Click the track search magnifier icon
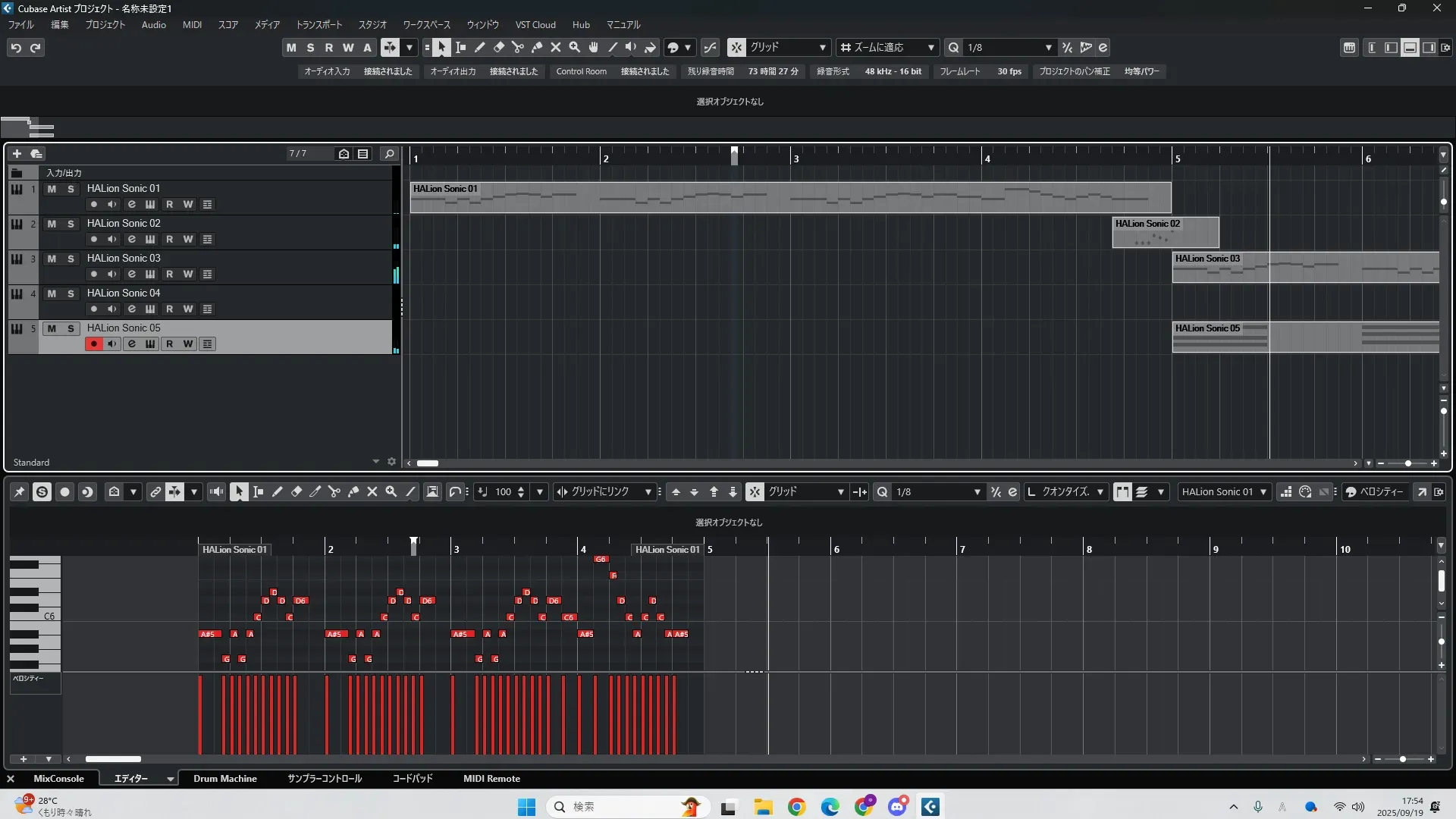The image size is (1456, 819). tap(389, 154)
